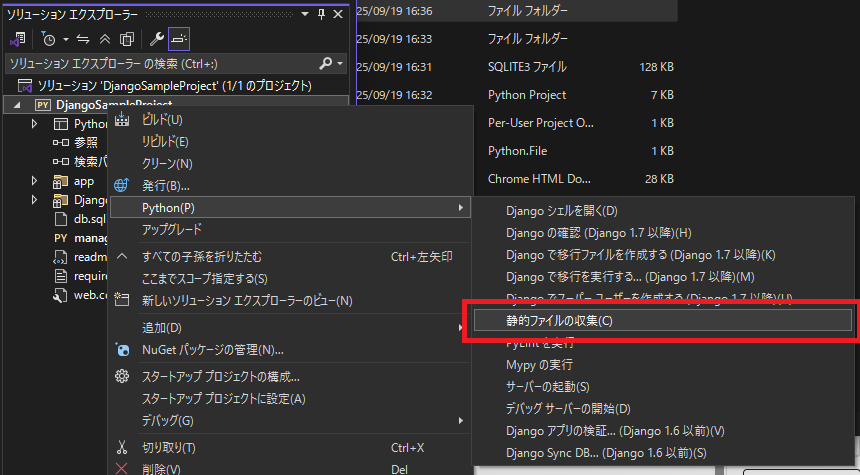
Task: Click サーバーの起動(S) menu entry
Action: [x=548, y=386]
